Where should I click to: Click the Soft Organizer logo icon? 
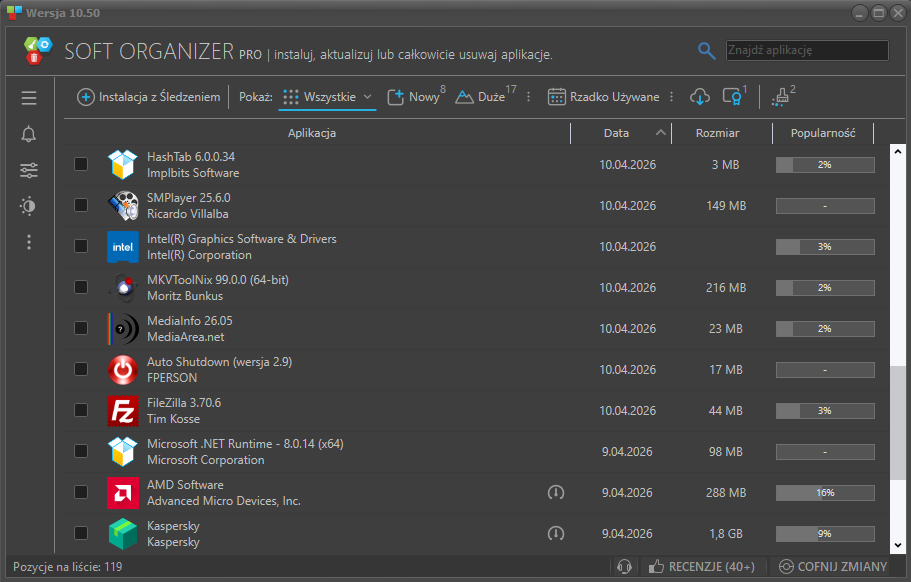(38, 51)
